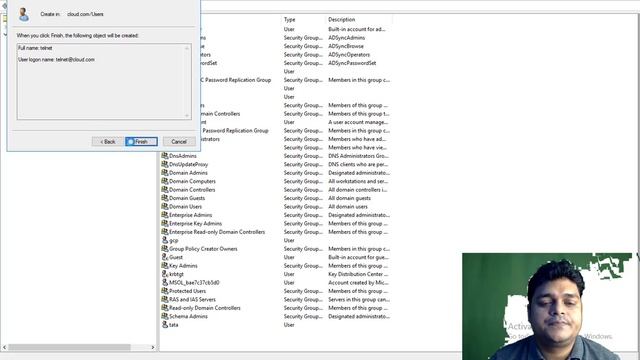
Task: Go back with the Back button
Action: pyautogui.click(x=107, y=142)
